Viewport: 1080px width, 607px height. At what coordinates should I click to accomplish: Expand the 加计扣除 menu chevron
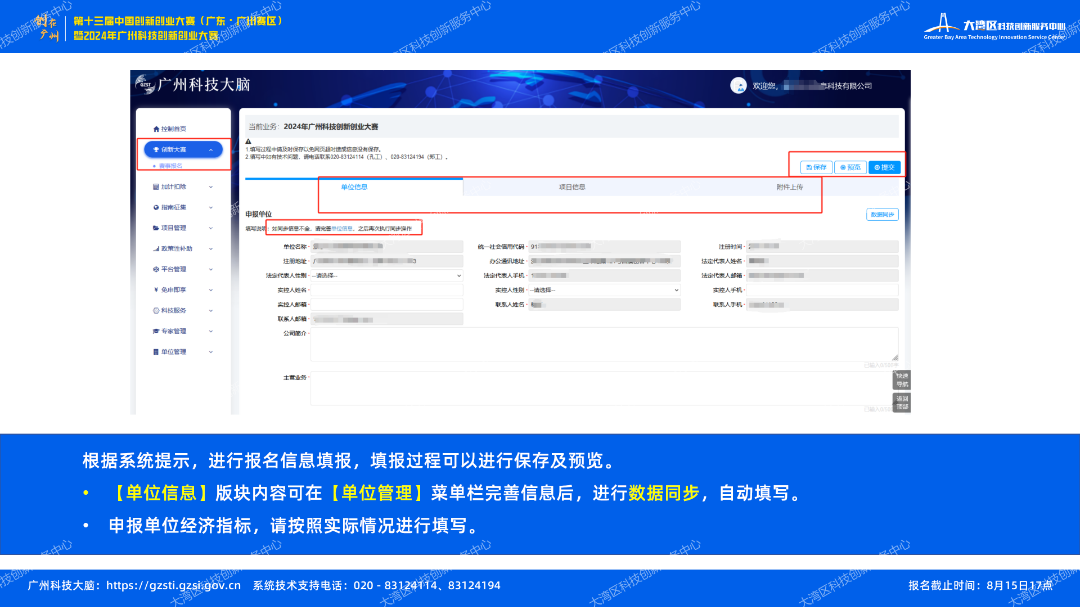click(x=211, y=187)
